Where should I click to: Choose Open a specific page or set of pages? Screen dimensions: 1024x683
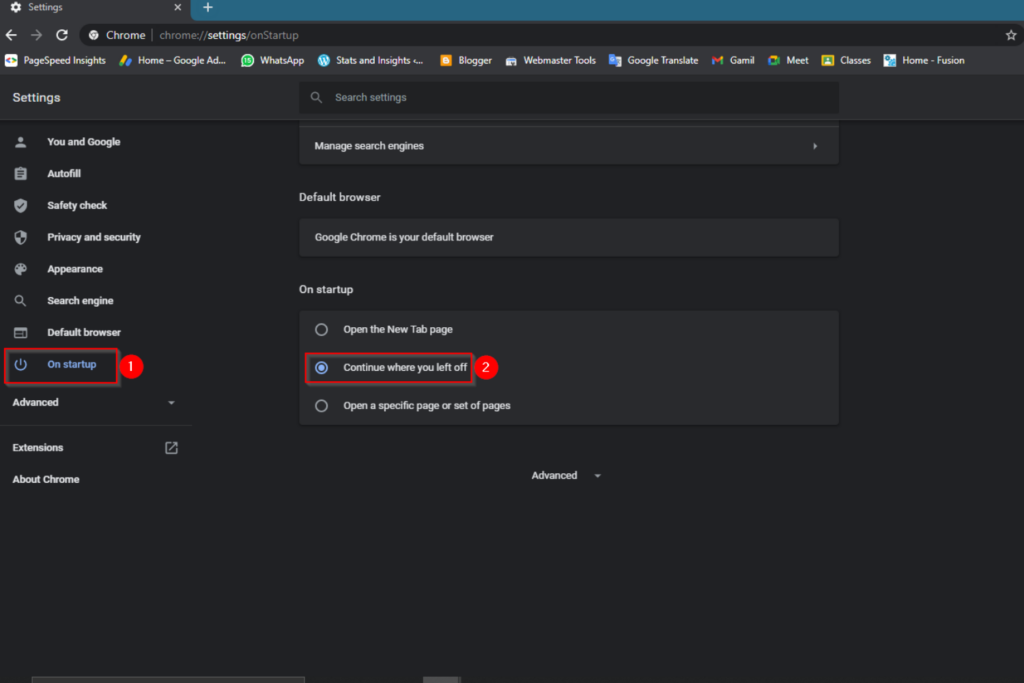(321, 405)
